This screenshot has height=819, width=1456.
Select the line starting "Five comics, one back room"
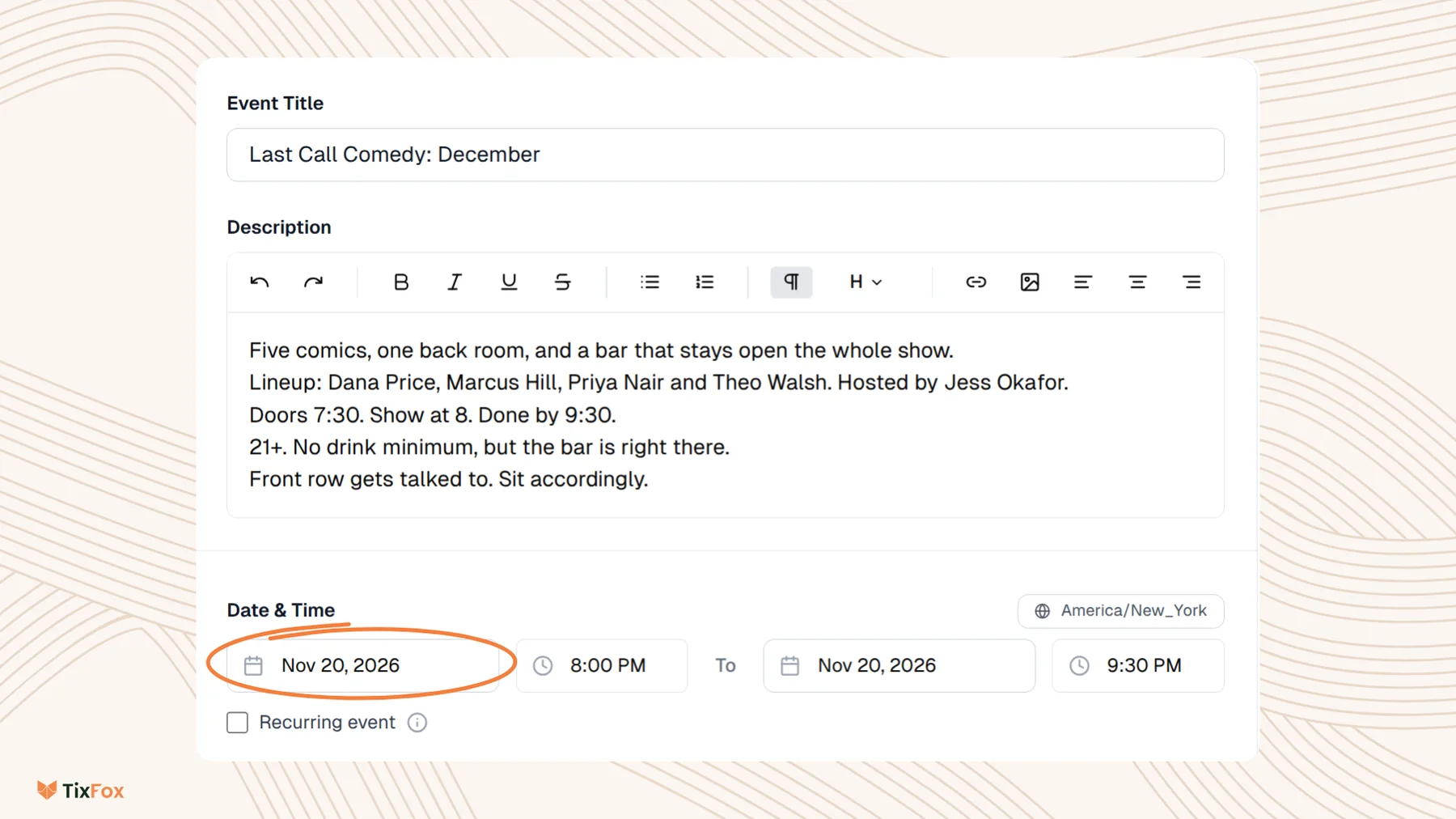pyautogui.click(x=601, y=350)
